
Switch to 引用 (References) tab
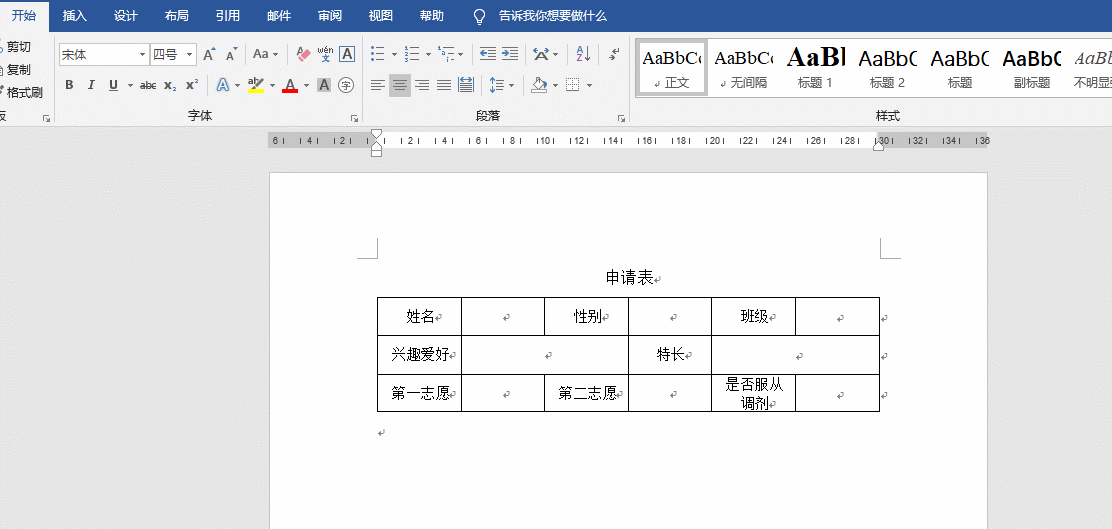(228, 16)
